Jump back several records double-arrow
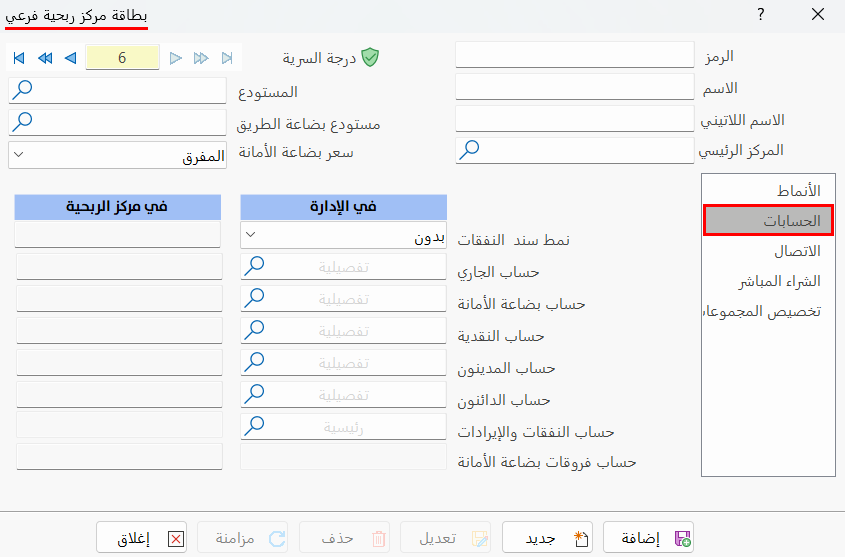The height and width of the screenshot is (557, 845). click(x=45, y=58)
